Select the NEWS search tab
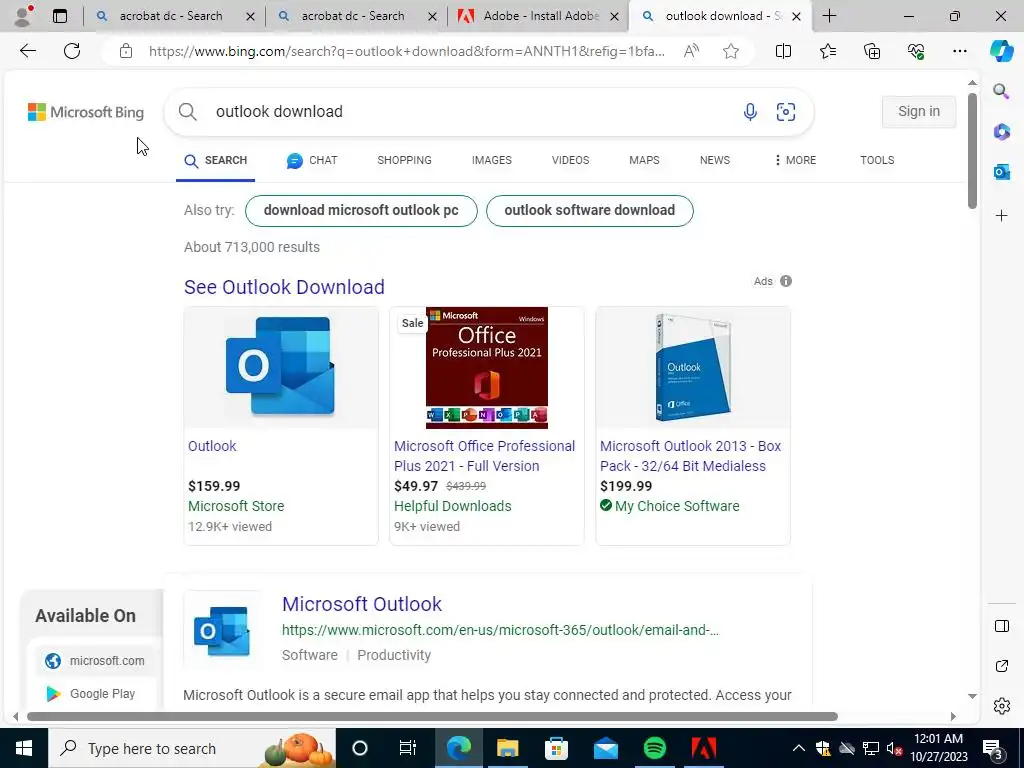1024x768 pixels. coord(714,160)
